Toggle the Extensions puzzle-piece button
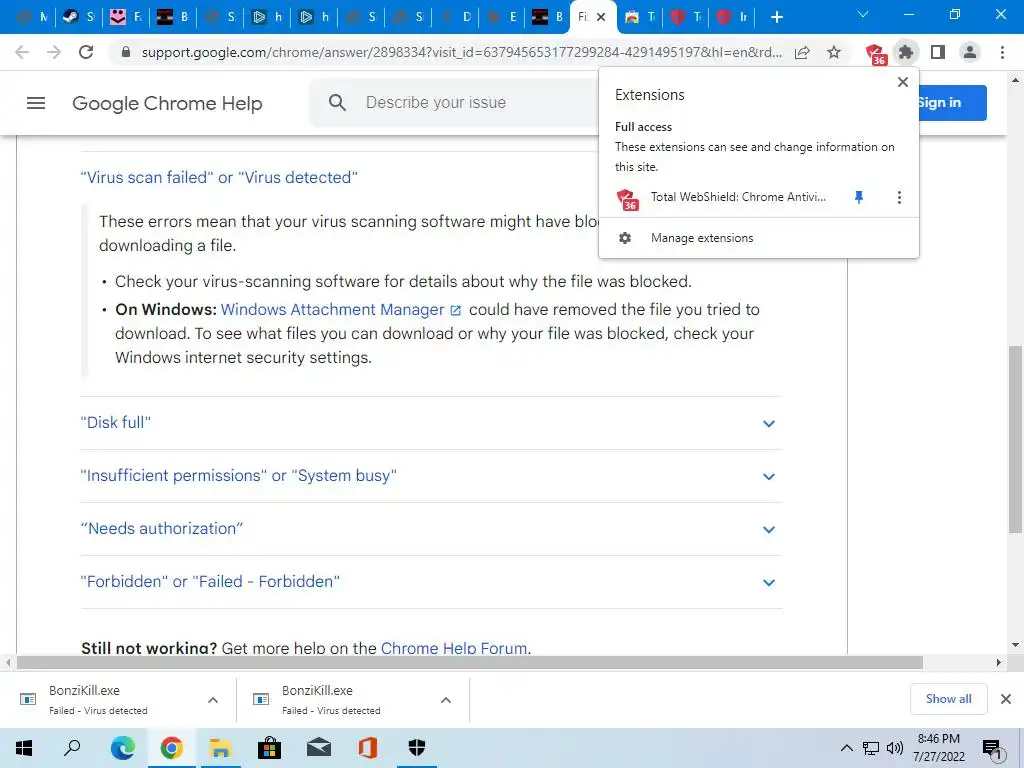 click(x=906, y=52)
